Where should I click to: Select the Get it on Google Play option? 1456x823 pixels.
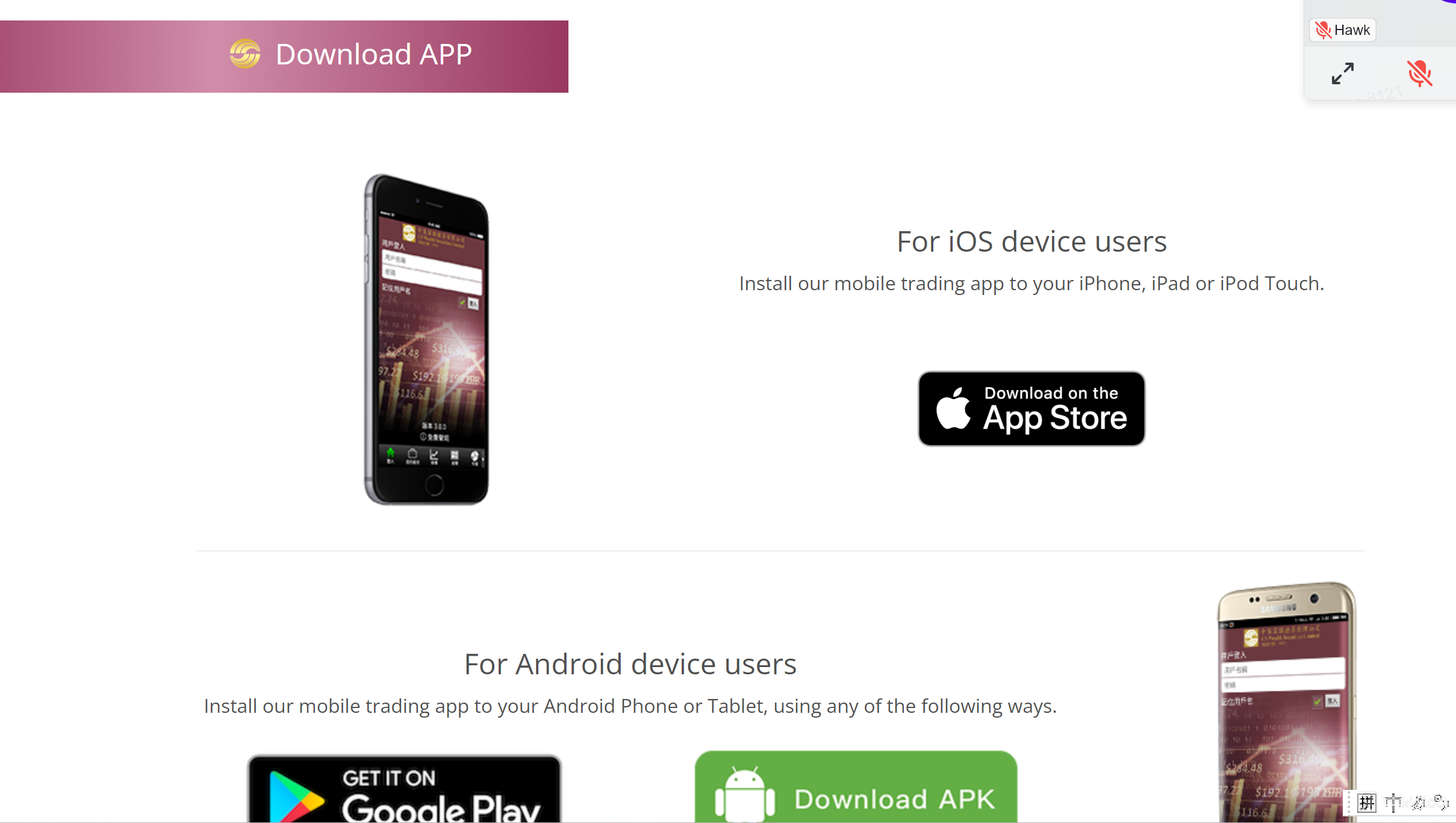[404, 786]
